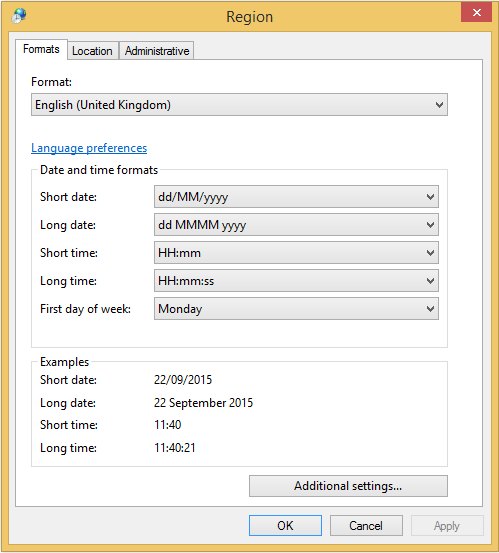Close the Region dialog window
This screenshot has width=499, height=553.
476,13
